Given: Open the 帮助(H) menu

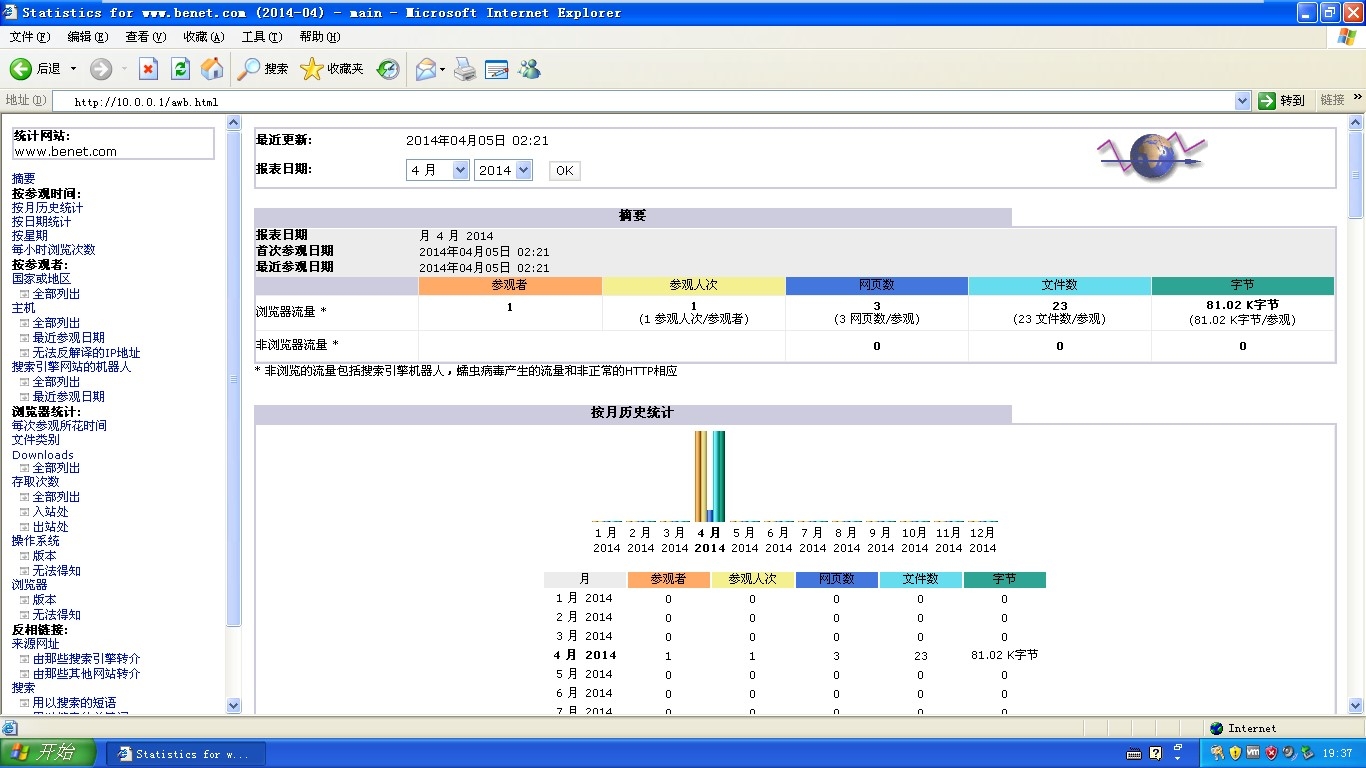Looking at the screenshot, I should [x=320, y=37].
